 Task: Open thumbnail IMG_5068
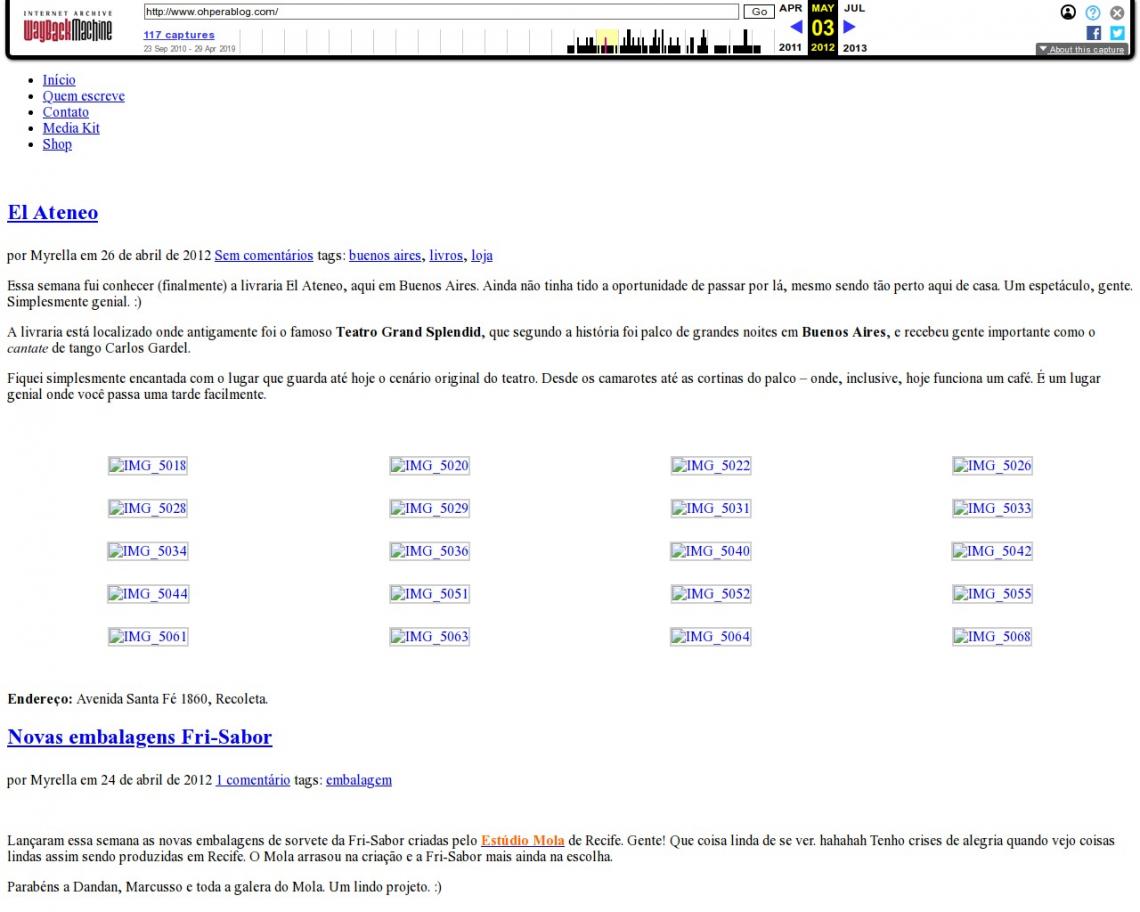[992, 637]
